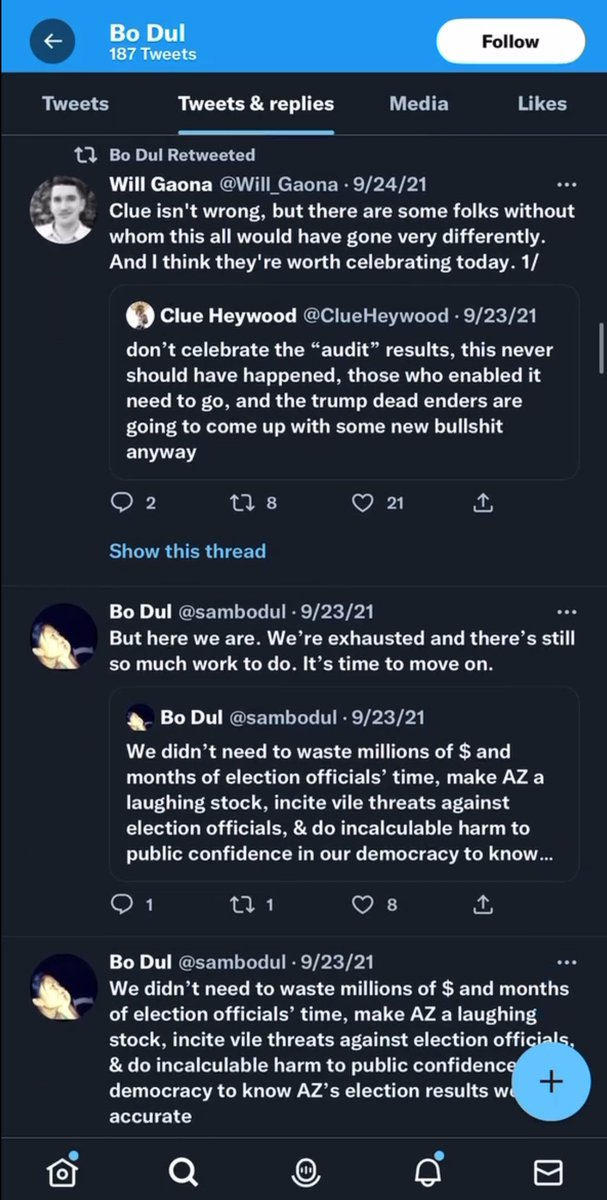Image resolution: width=607 pixels, height=1200 pixels.
Task: Retweet the 'But here we are' tweet
Action: (241, 904)
